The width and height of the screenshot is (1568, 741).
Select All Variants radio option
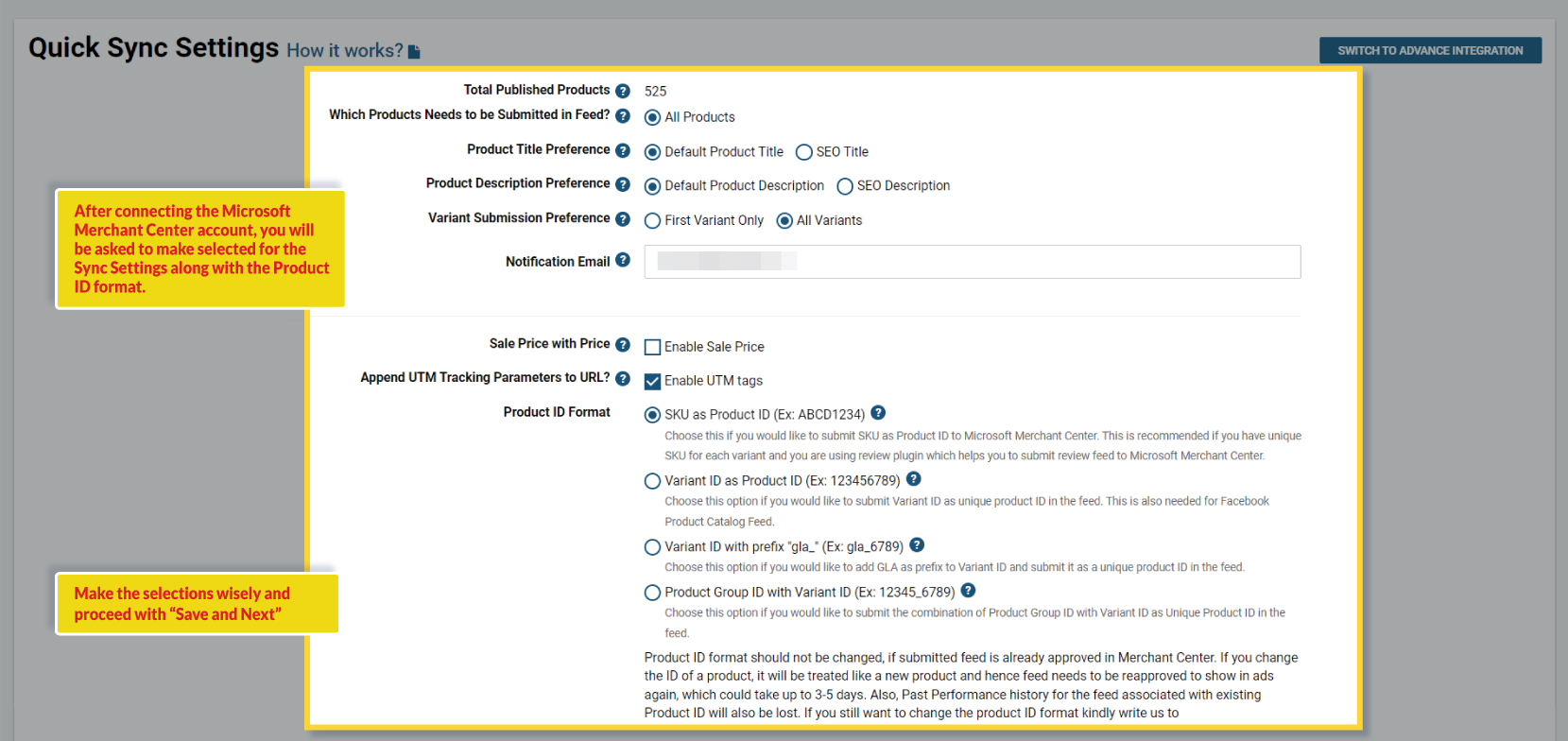(784, 221)
